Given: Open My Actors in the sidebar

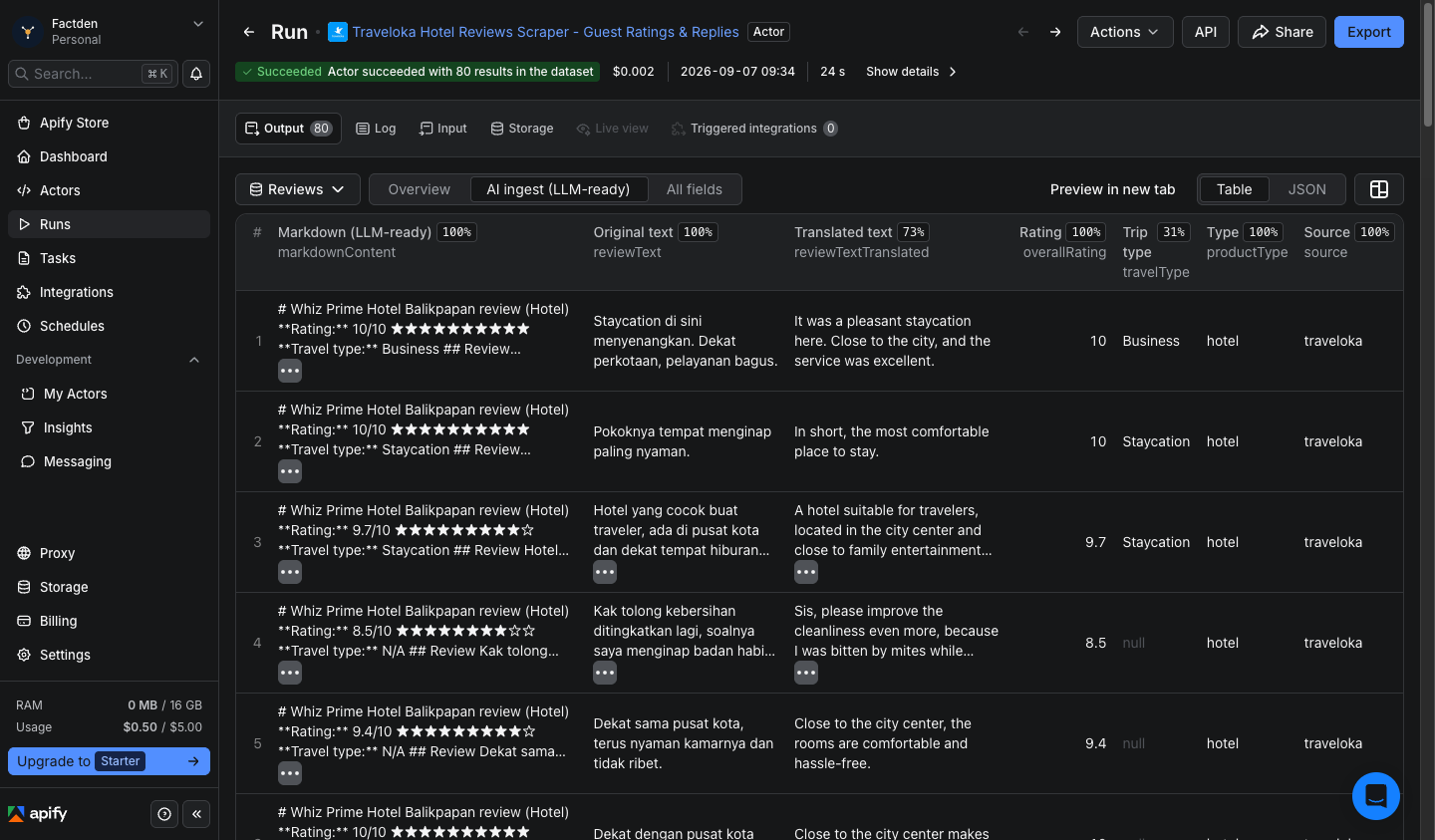Looking at the screenshot, I should [x=109, y=394].
